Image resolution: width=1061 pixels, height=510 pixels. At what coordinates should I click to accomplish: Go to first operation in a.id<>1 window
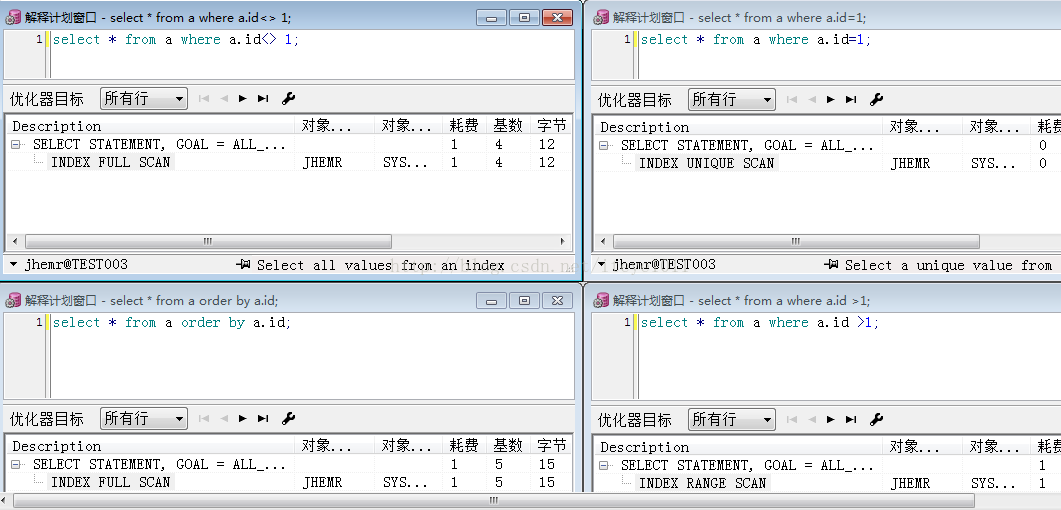point(204,99)
